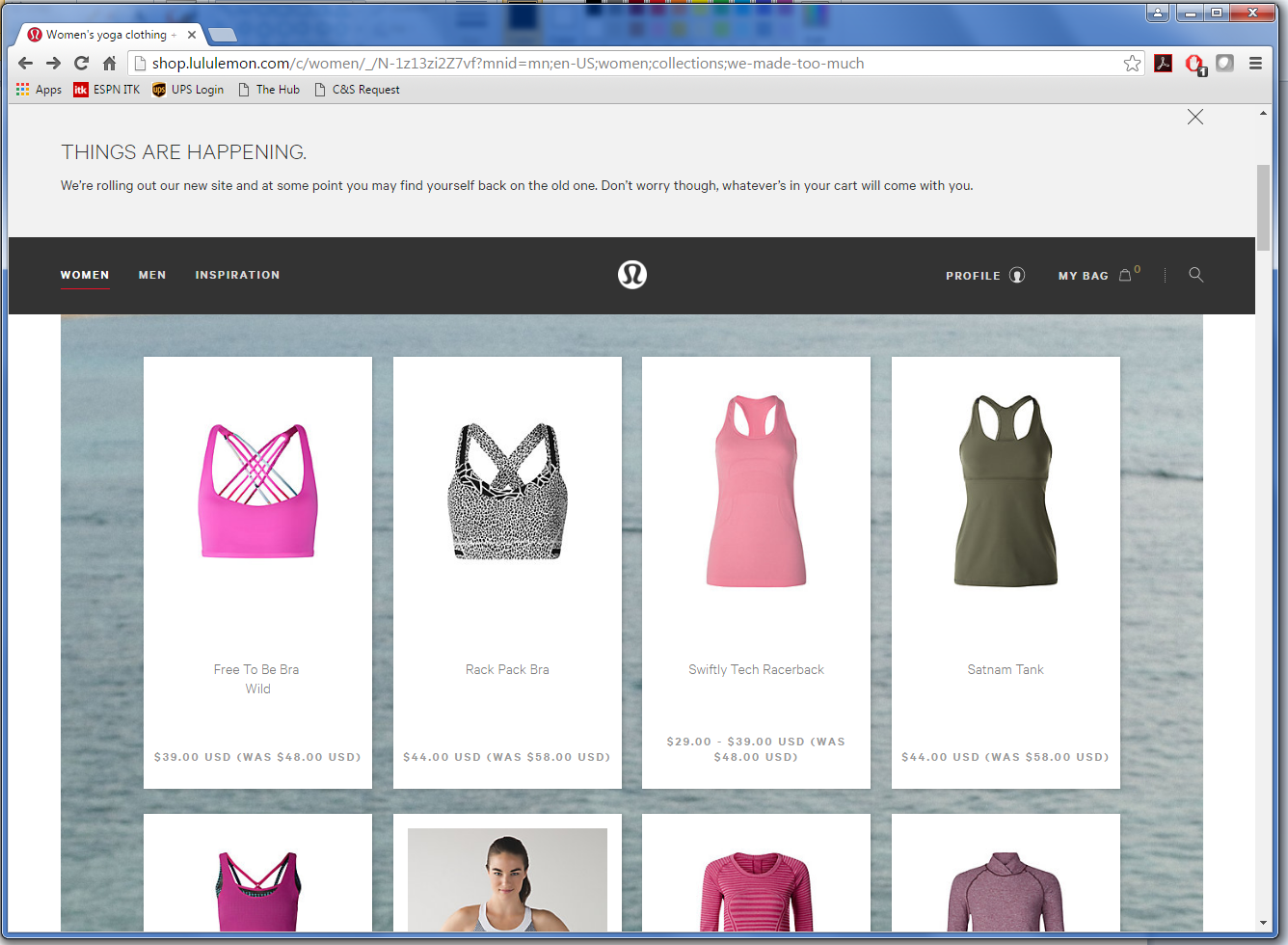This screenshot has height=945, width=1288.
Task: Bookmark this page with the star icon
Action: [x=1132, y=64]
